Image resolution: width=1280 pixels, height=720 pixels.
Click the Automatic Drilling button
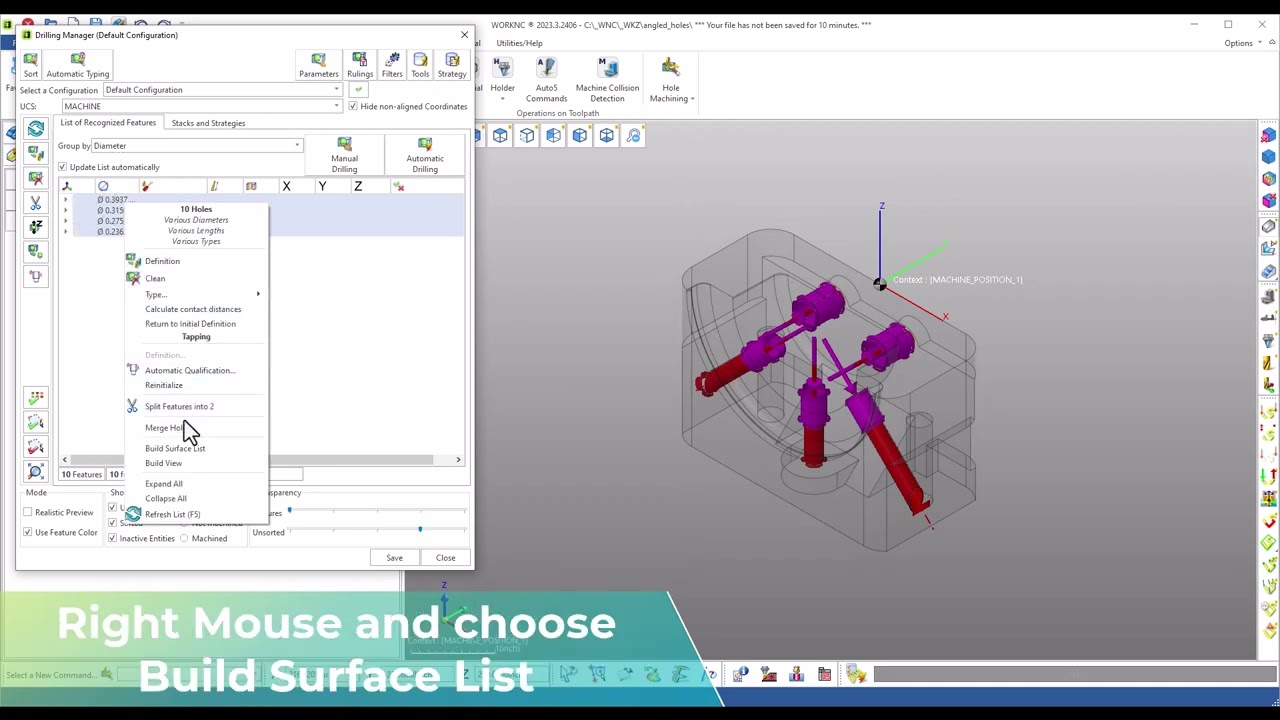tap(425, 155)
